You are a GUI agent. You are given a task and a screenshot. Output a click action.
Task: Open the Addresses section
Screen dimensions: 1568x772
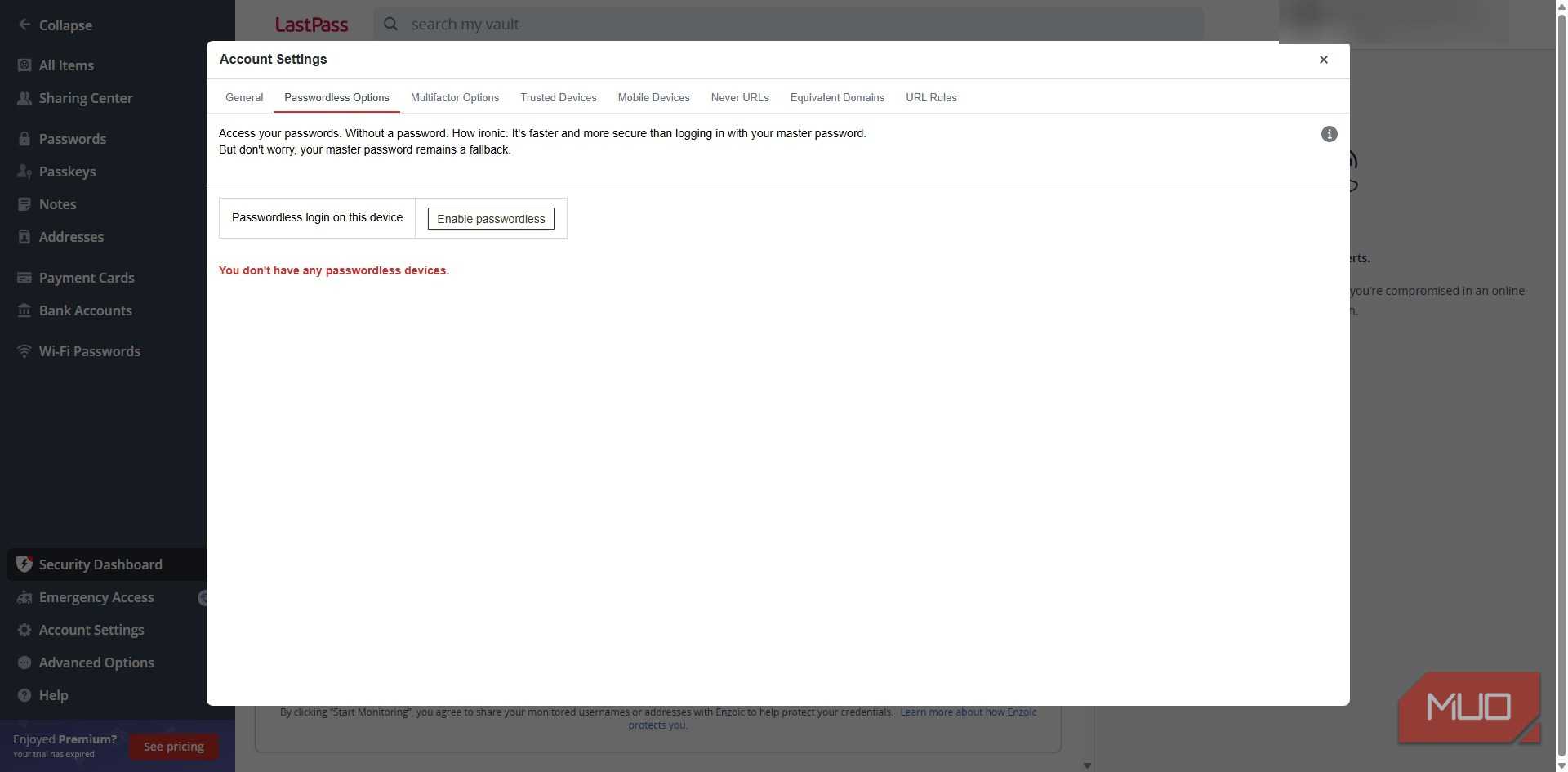[x=71, y=237]
